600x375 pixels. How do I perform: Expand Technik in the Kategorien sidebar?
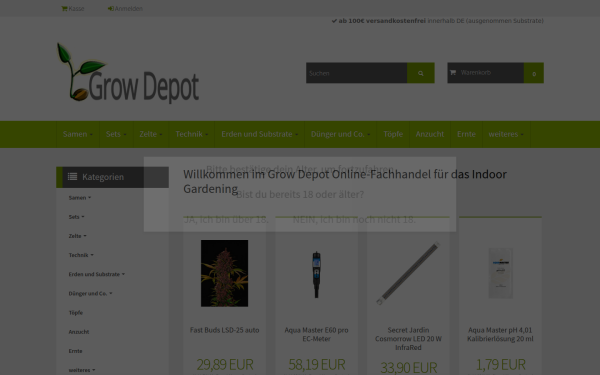81,255
